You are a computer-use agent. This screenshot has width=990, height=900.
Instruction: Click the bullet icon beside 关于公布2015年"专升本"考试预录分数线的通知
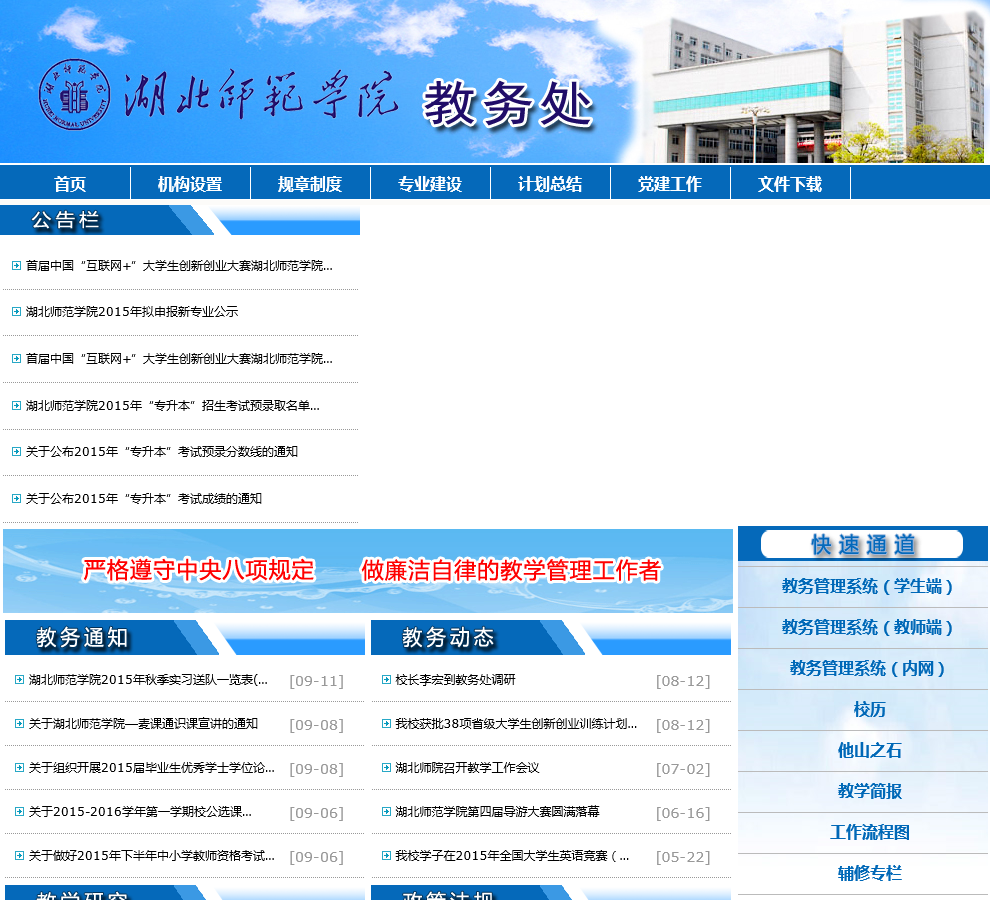coord(16,452)
